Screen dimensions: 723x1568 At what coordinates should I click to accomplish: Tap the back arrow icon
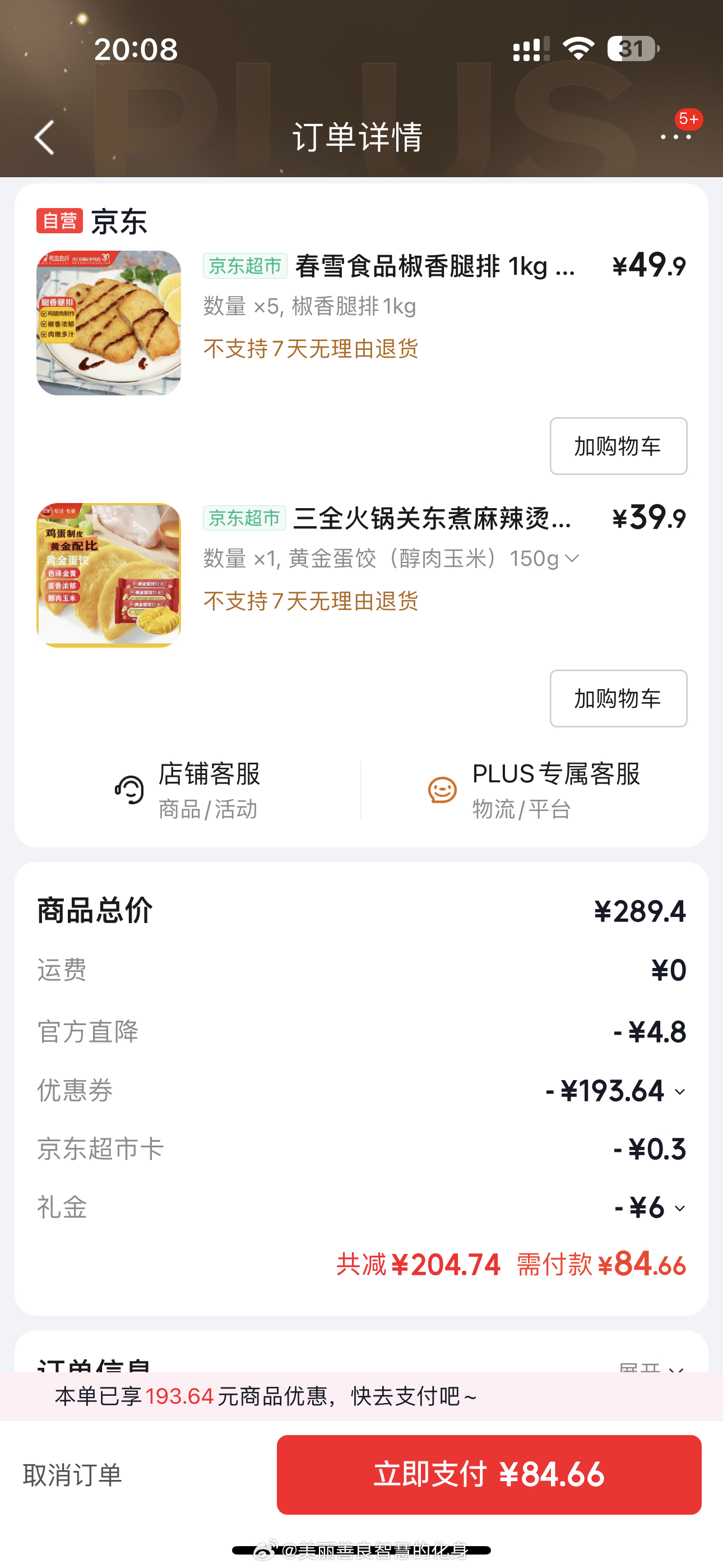pyautogui.click(x=44, y=136)
